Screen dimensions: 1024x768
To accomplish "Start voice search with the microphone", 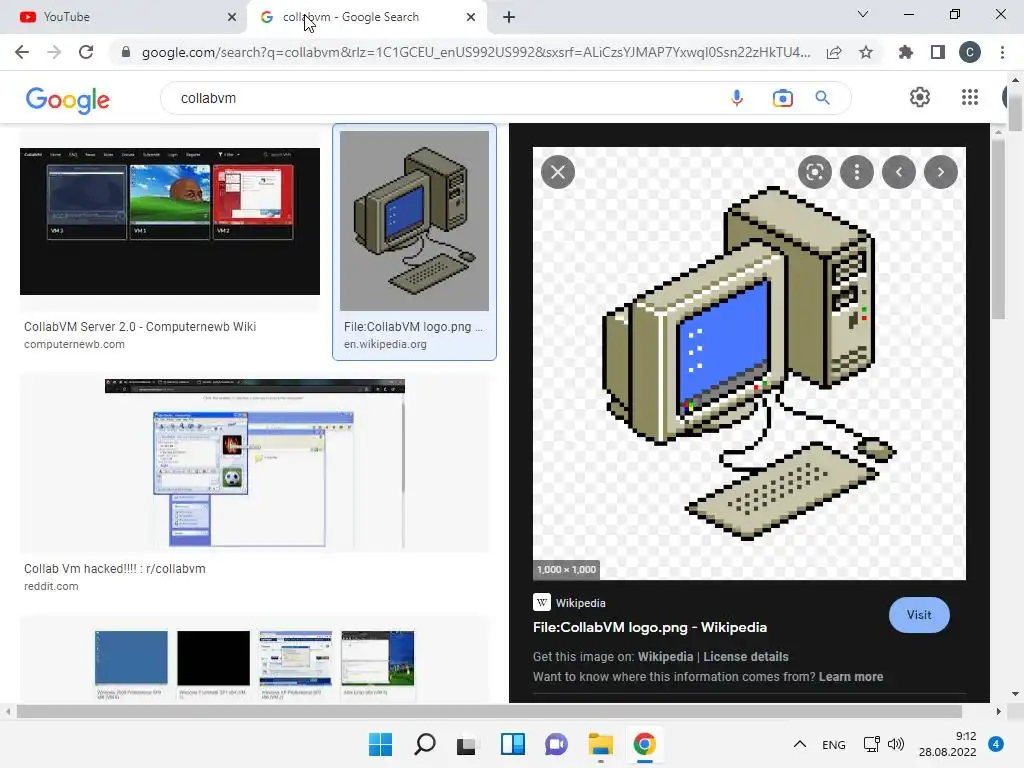I will pyautogui.click(x=737, y=98).
